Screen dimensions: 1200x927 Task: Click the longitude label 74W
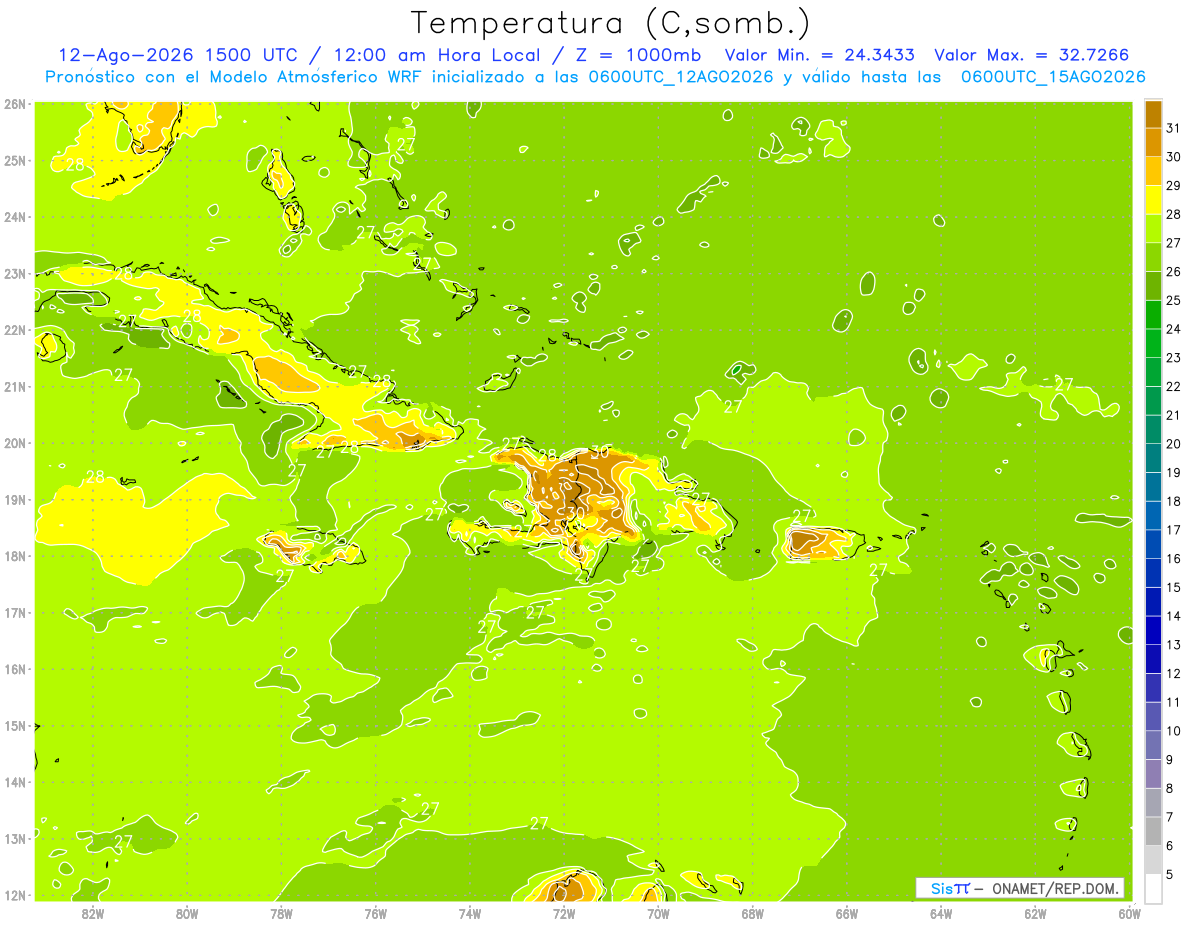click(470, 913)
